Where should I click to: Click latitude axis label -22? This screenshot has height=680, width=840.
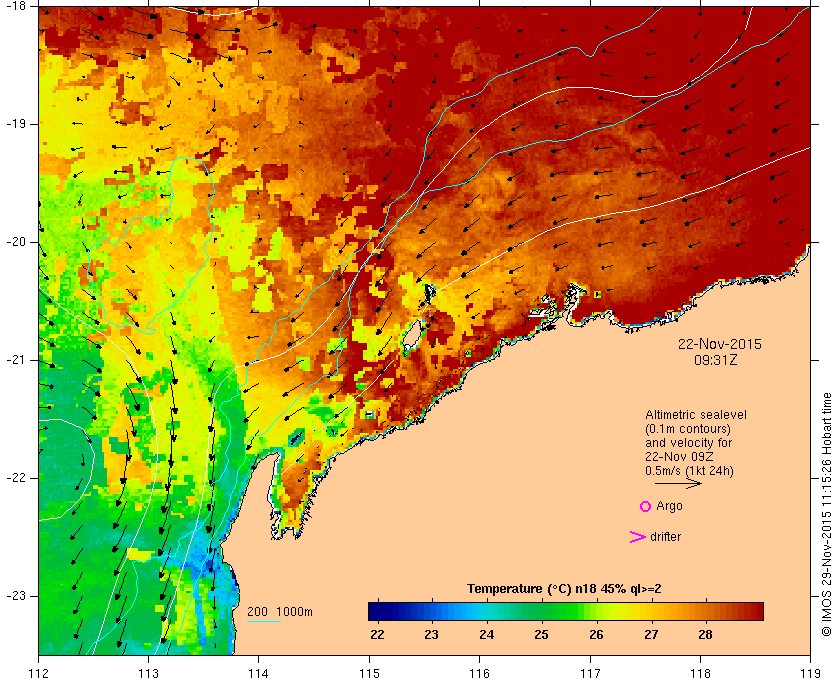[14, 477]
